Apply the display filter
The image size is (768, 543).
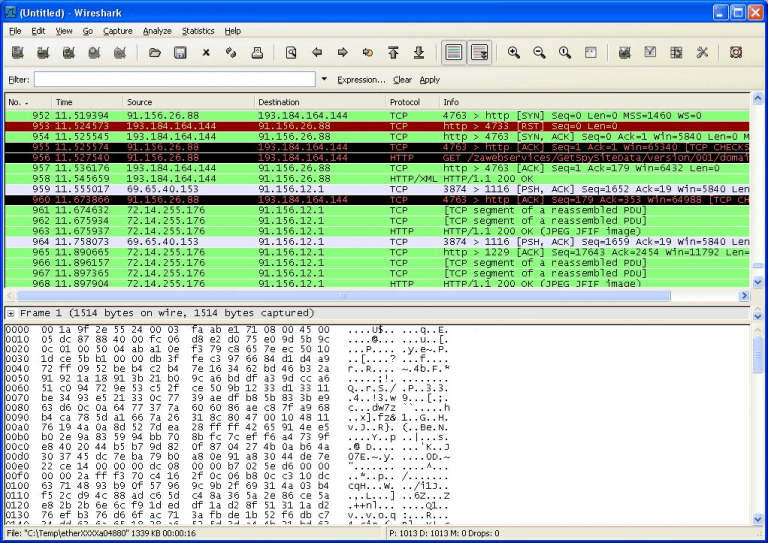coord(430,80)
